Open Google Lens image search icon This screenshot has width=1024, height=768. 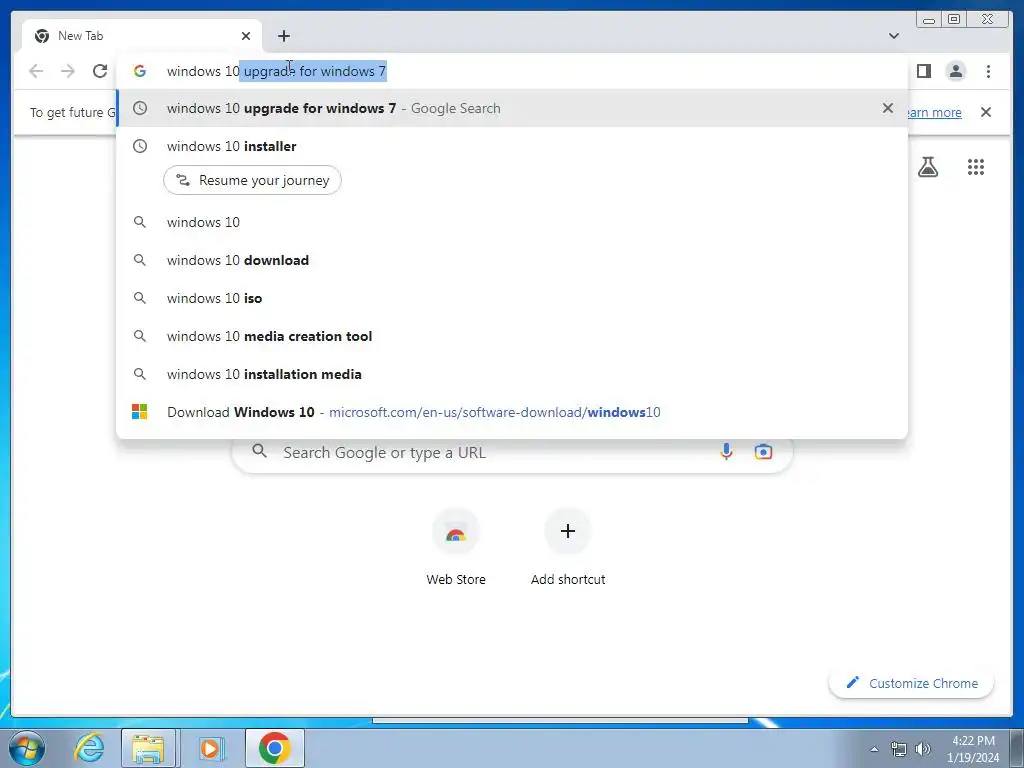tap(763, 451)
